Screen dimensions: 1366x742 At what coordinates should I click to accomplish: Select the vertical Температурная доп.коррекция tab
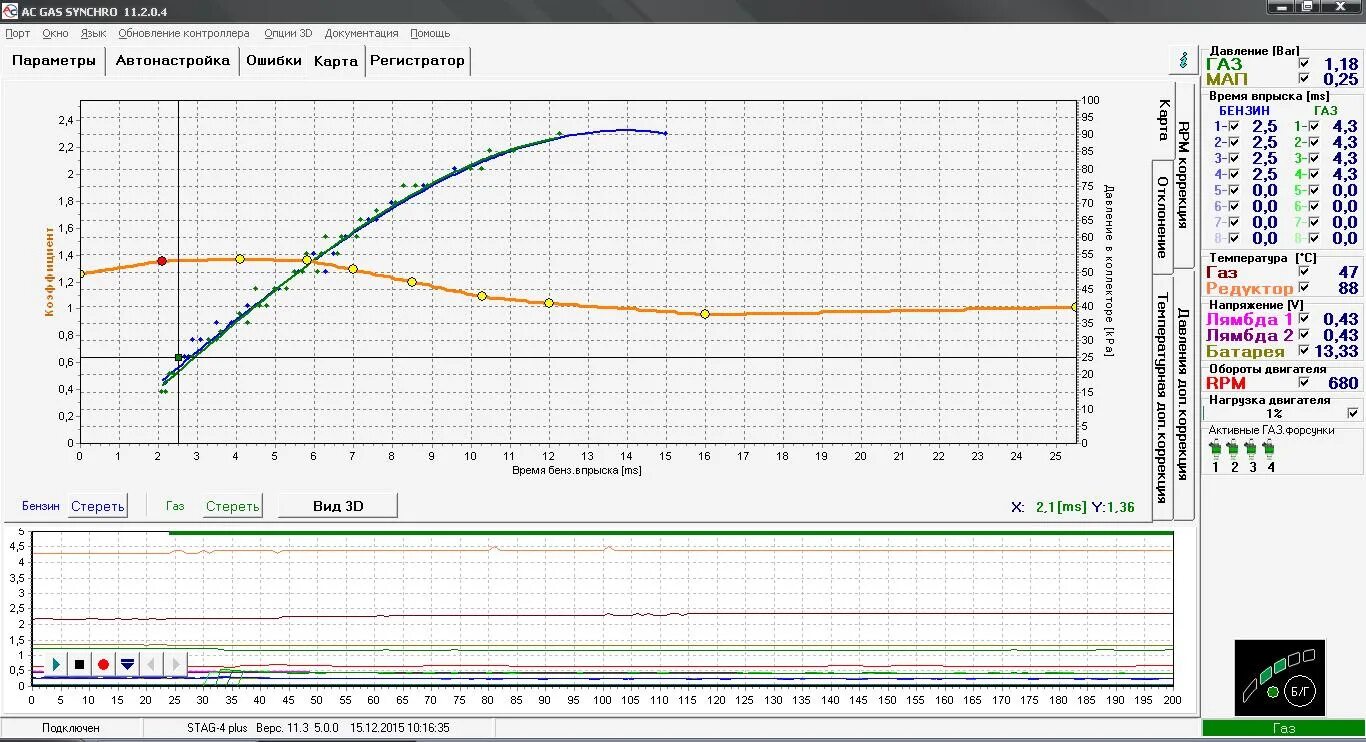(x=1163, y=397)
